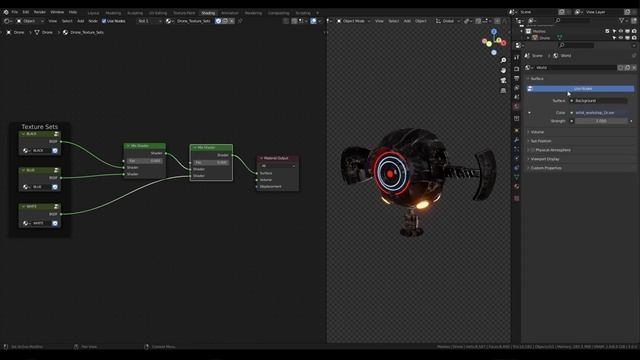Click the viewport zoom magnifier icon

503,60
